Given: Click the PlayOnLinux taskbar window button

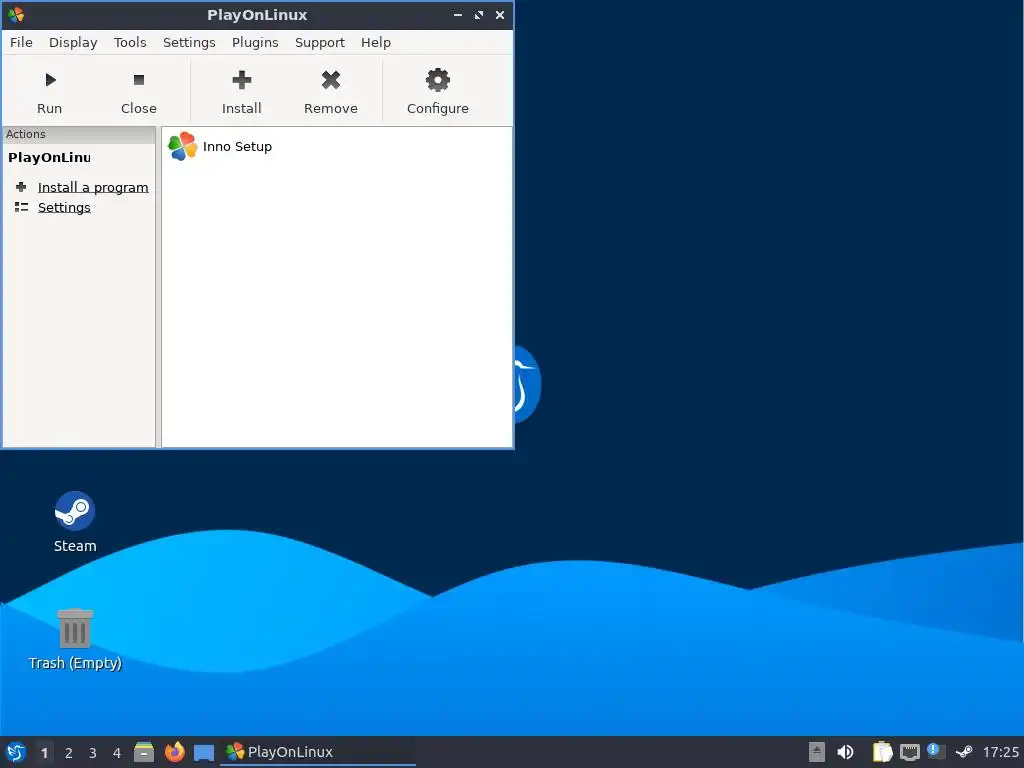Looking at the screenshot, I should click(x=318, y=752).
